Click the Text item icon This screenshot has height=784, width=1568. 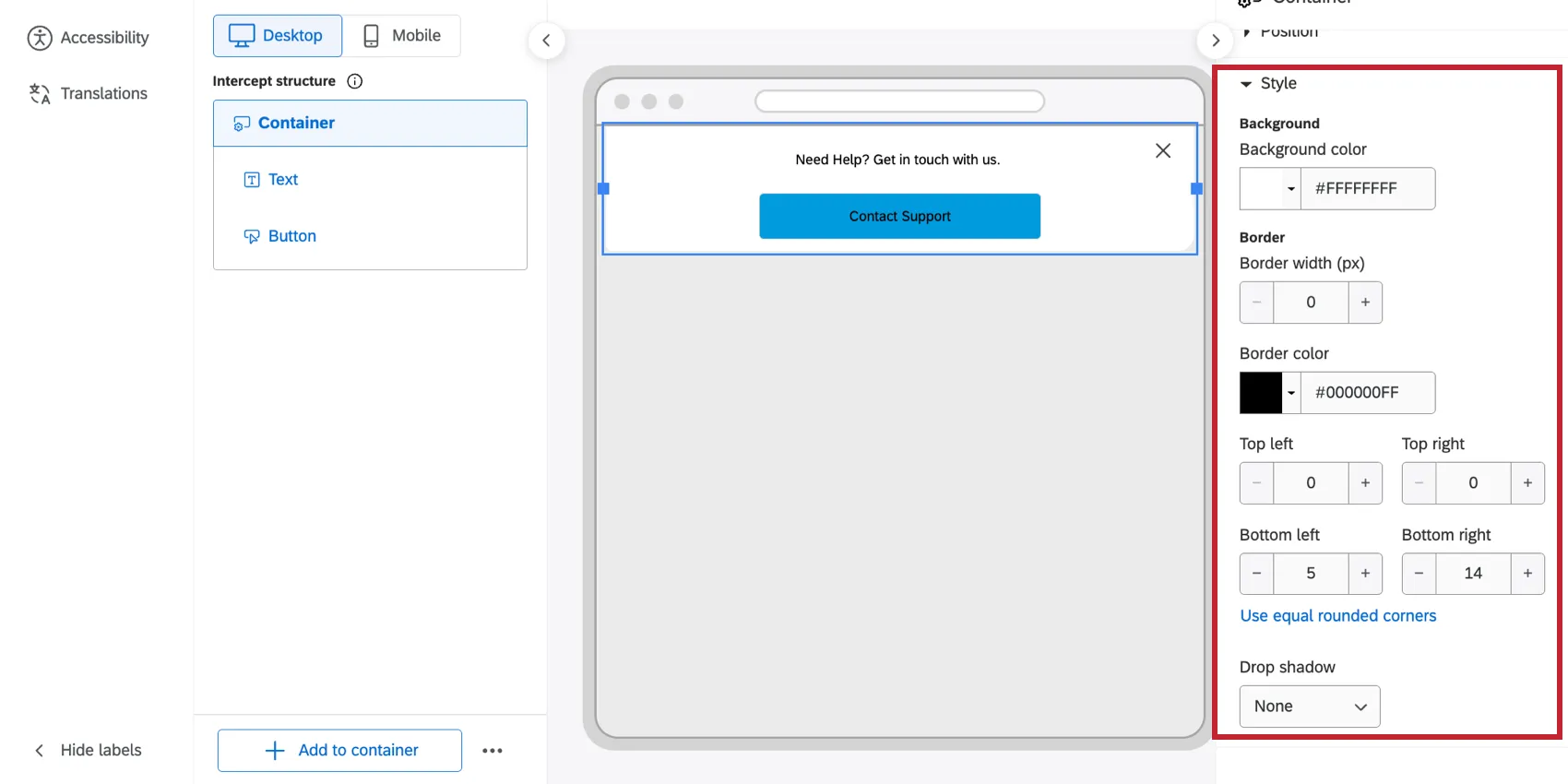click(252, 180)
